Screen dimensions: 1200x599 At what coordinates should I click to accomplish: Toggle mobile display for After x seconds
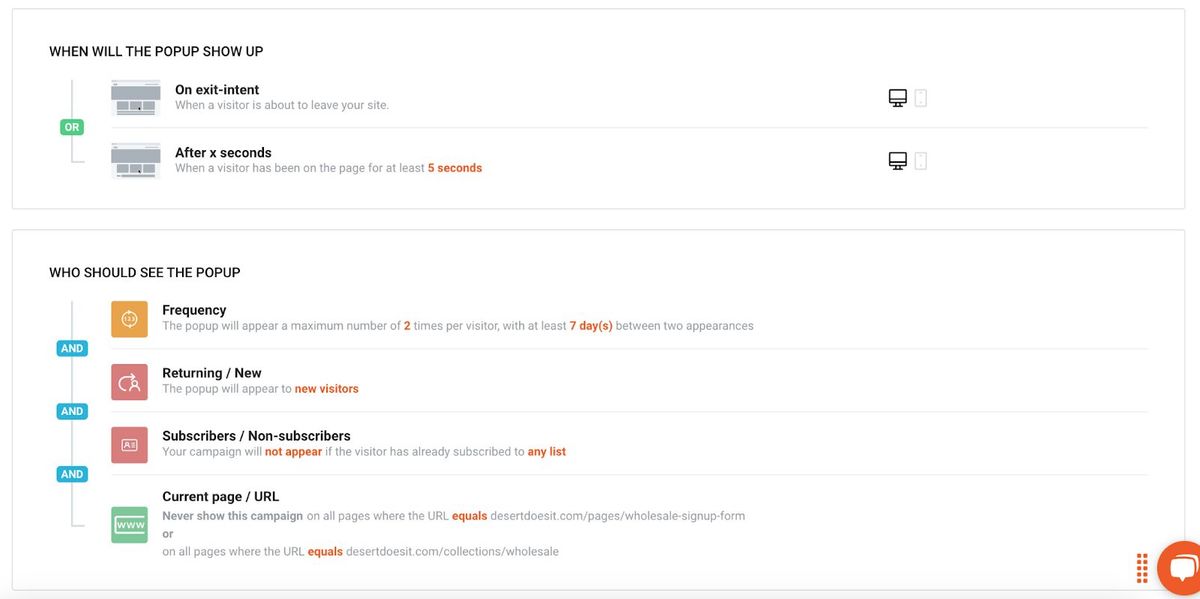click(921, 161)
